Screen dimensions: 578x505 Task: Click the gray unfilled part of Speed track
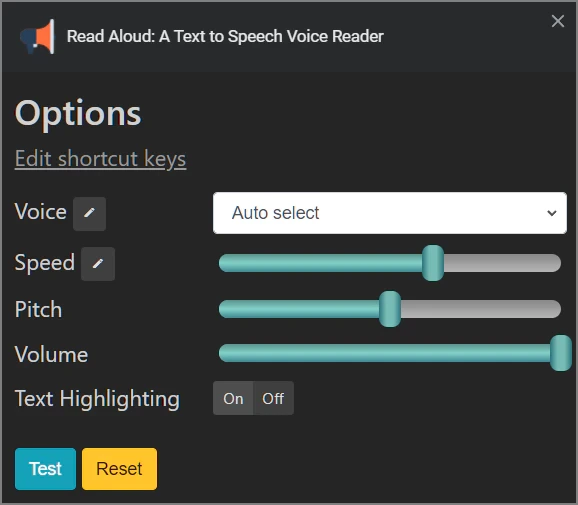[x=502, y=263]
